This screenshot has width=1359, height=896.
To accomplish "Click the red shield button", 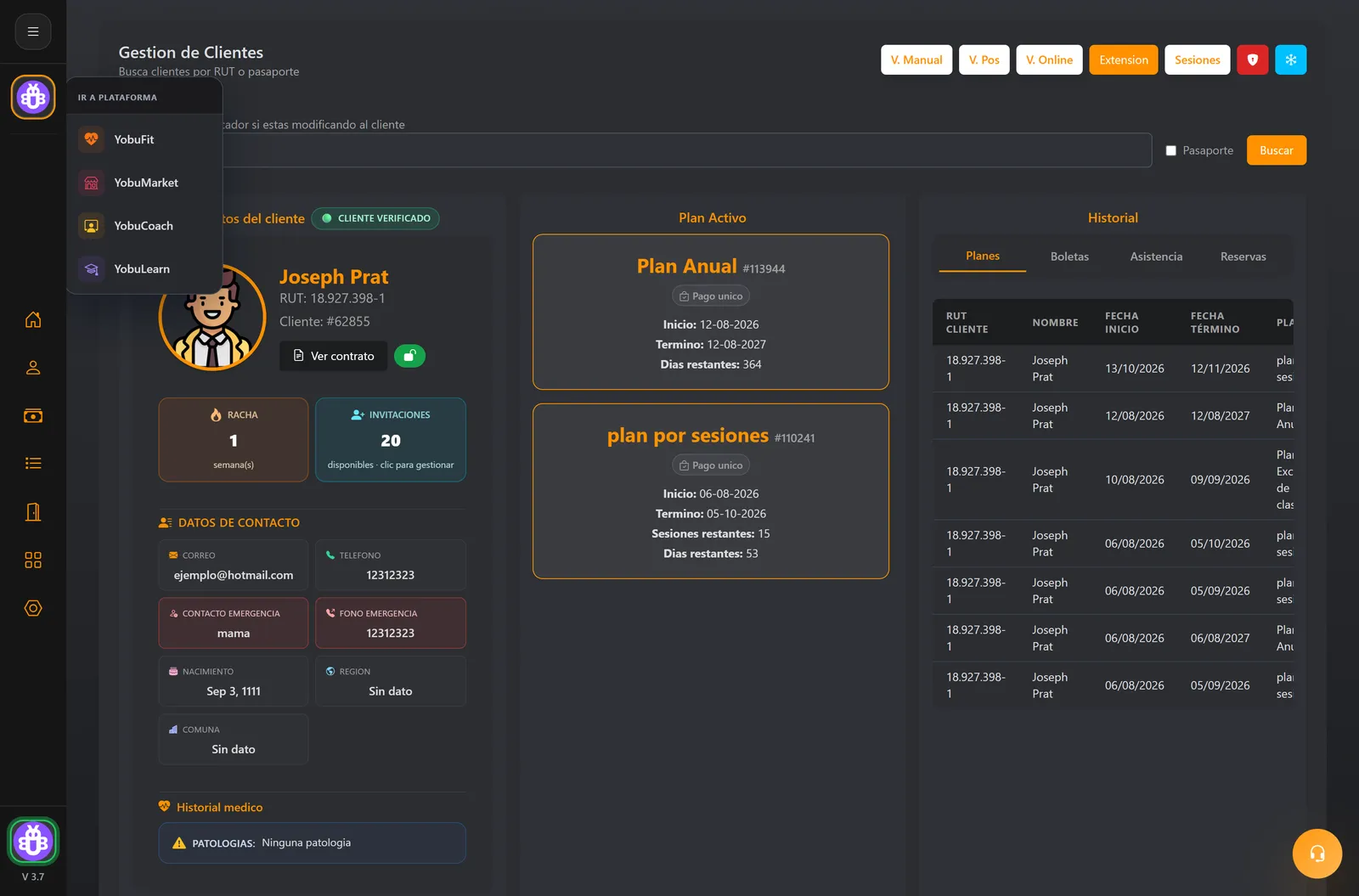I will click(x=1252, y=59).
